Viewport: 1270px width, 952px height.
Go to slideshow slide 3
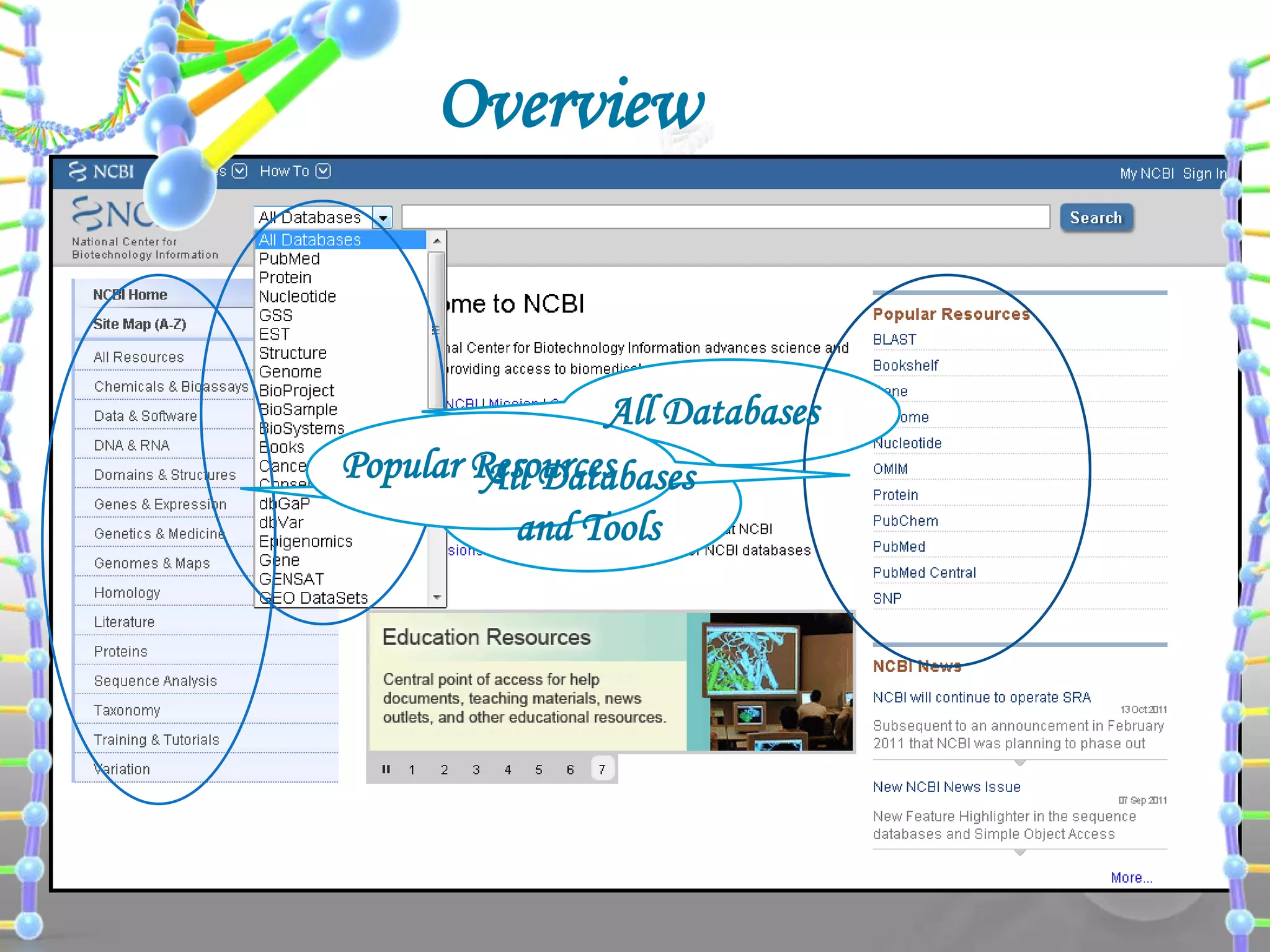tap(476, 770)
